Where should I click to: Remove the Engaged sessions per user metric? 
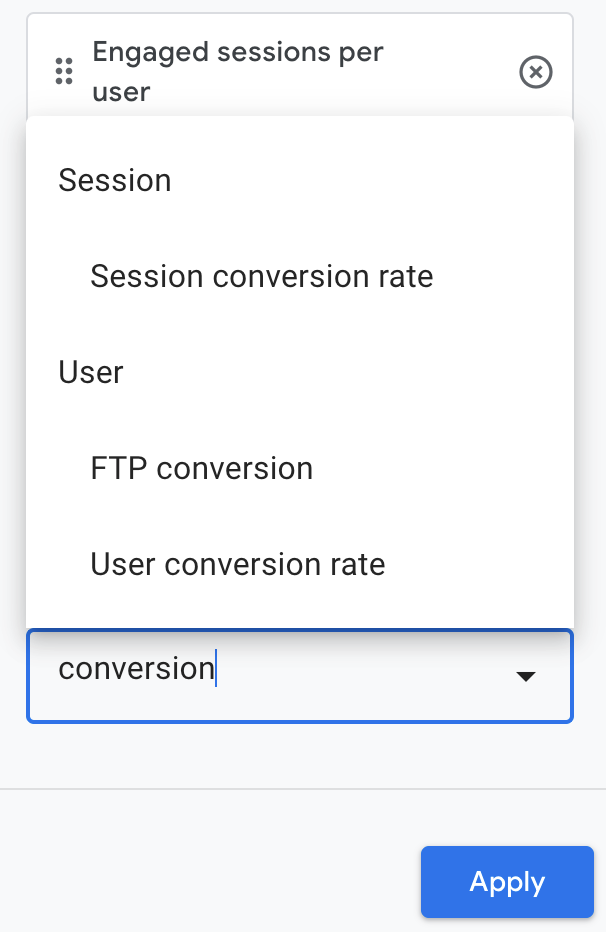(536, 72)
